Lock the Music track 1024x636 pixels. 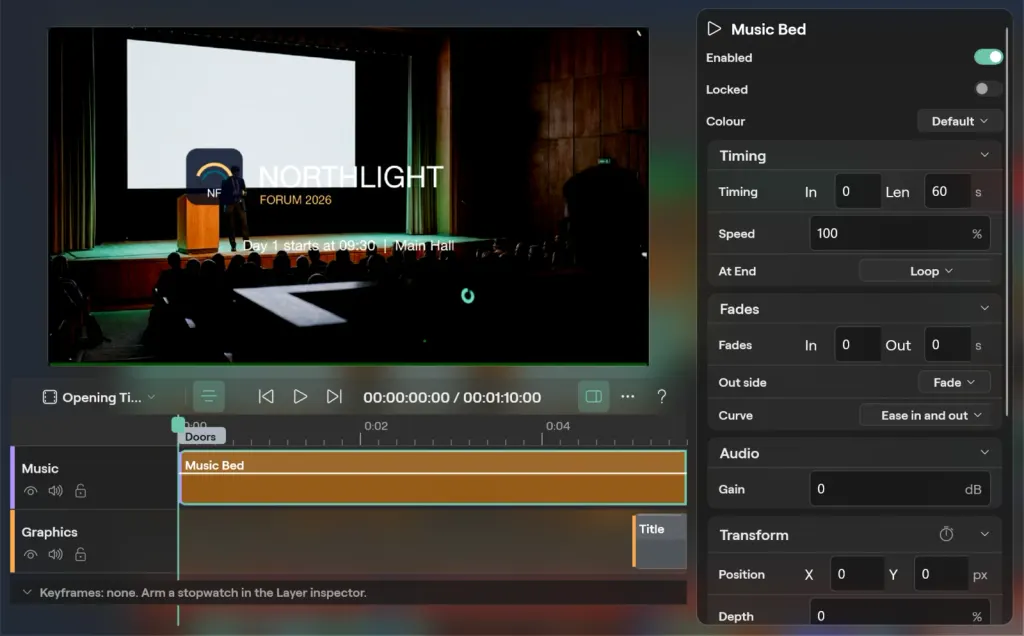pos(80,490)
